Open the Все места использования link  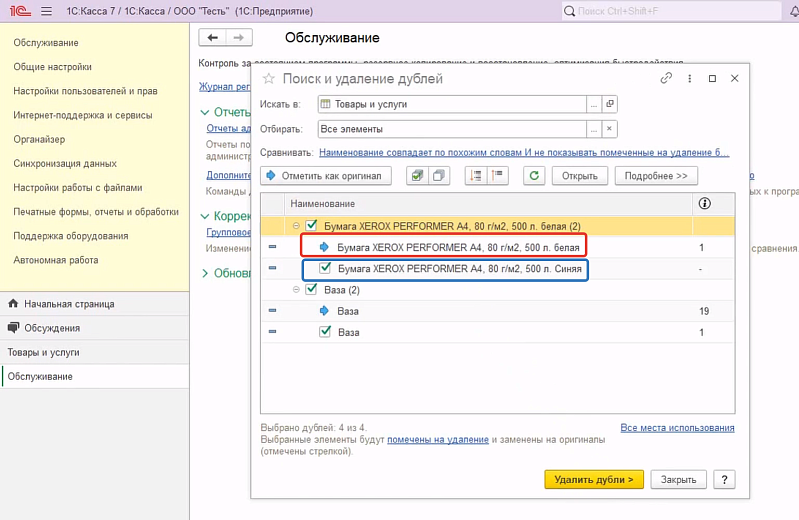point(677,427)
